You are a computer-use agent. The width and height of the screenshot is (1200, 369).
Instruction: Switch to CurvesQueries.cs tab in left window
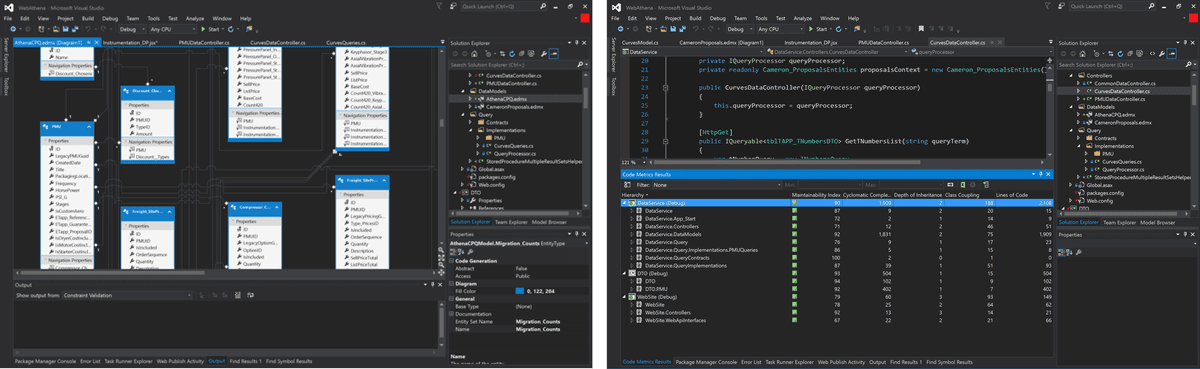(x=345, y=43)
